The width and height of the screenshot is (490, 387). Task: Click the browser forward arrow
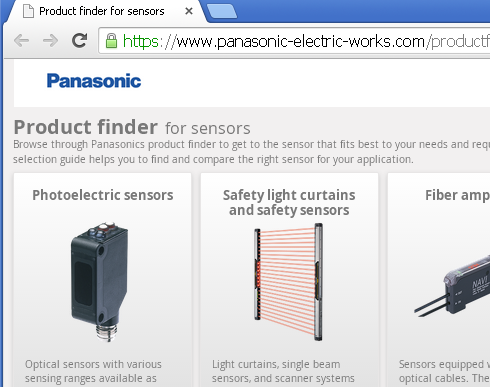50,41
